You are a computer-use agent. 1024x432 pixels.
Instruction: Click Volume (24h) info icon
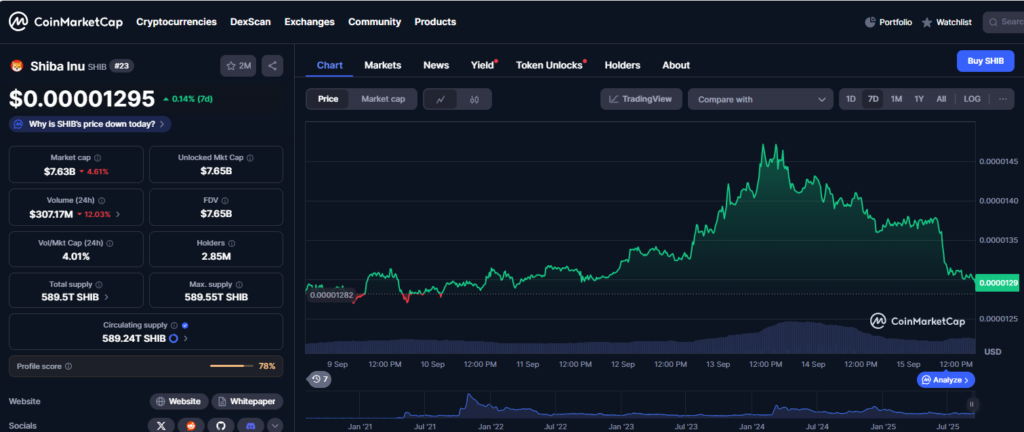[x=101, y=201]
